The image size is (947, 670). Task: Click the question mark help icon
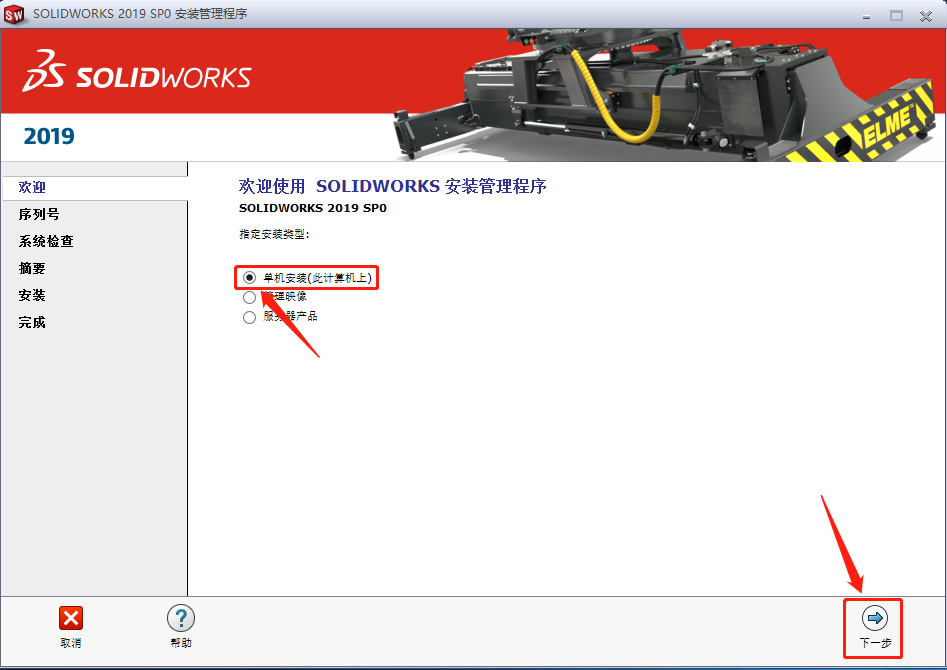[x=180, y=619]
